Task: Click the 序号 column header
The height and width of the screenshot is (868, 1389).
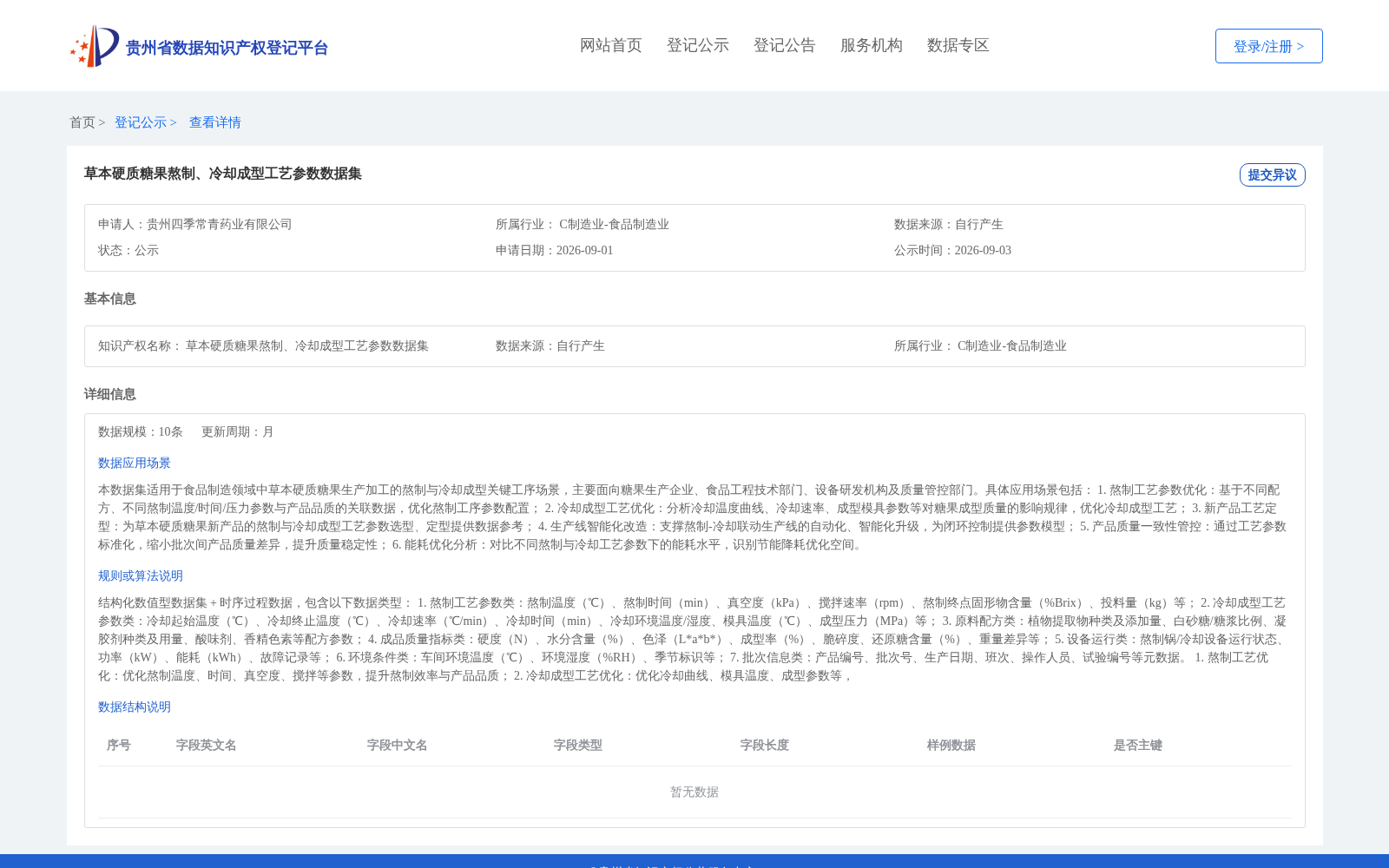Action: [119, 745]
